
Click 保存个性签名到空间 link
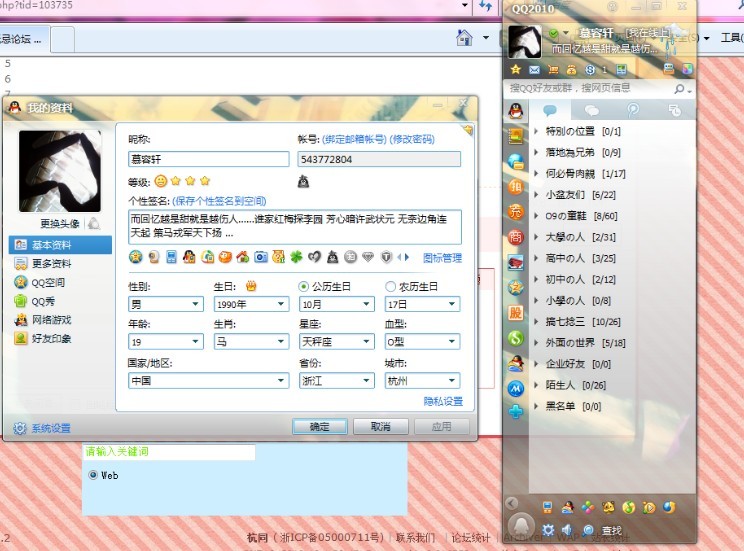point(219,201)
